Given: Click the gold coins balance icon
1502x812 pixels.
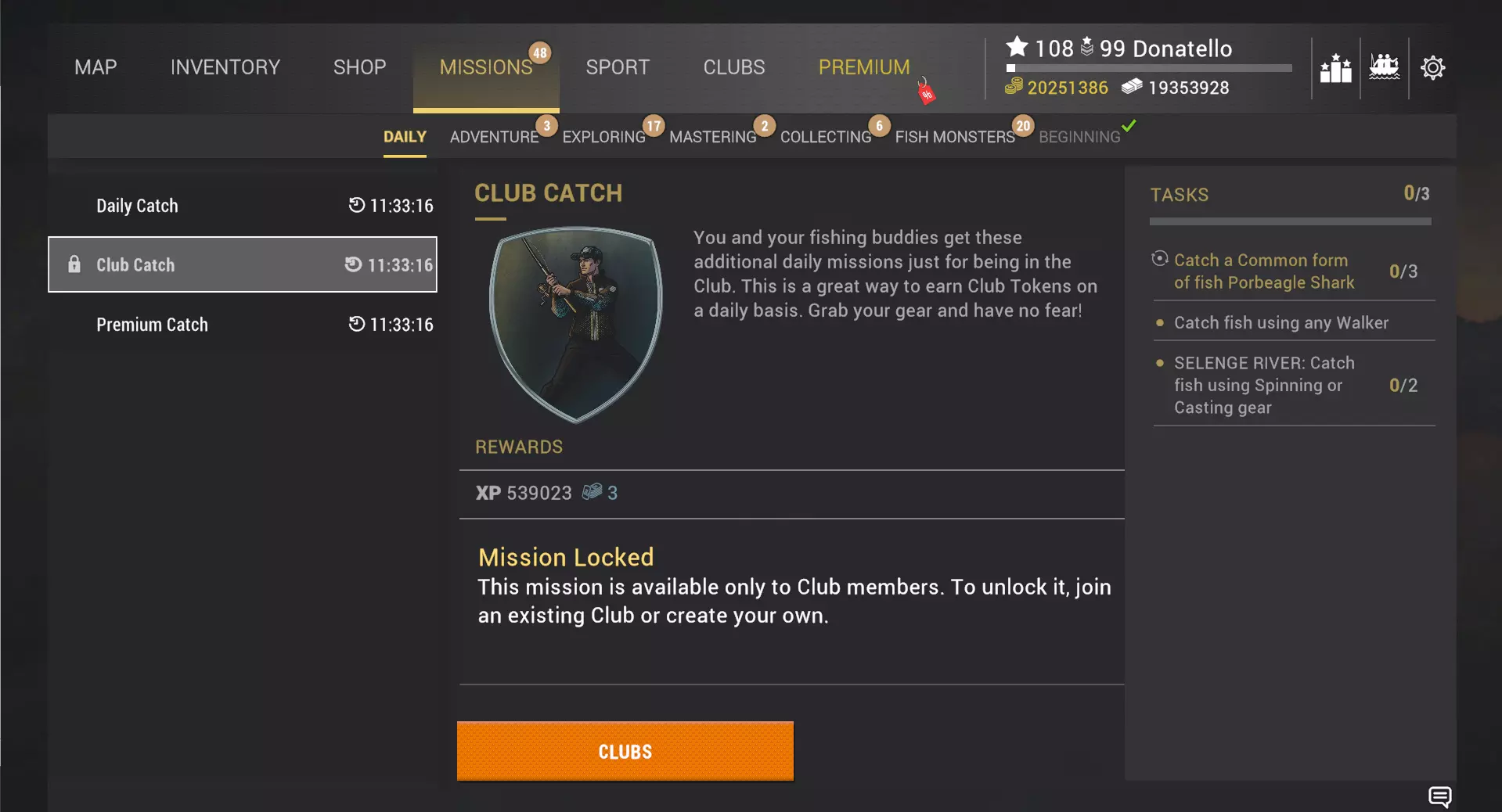Looking at the screenshot, I should pyautogui.click(x=1014, y=86).
